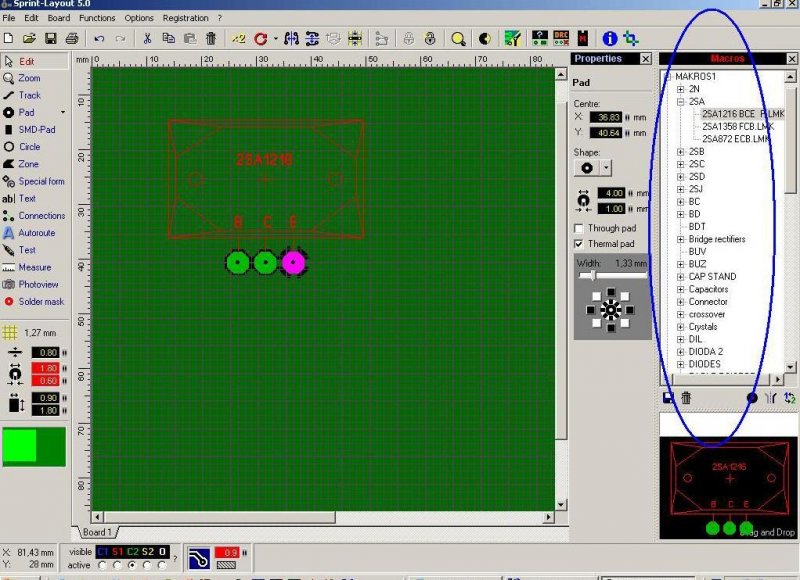Cut selection with scissors icon

tap(147, 38)
